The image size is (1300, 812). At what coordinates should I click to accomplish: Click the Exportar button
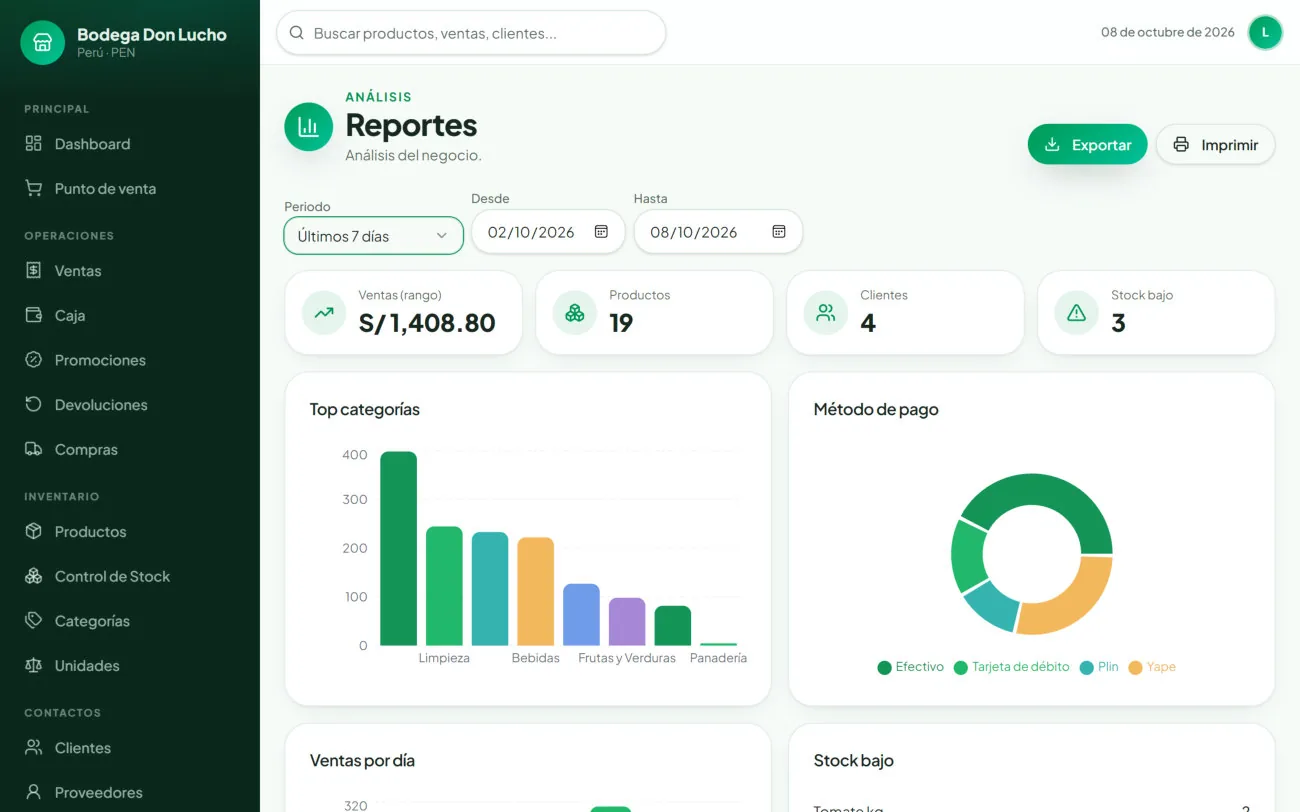pyautogui.click(x=1087, y=144)
